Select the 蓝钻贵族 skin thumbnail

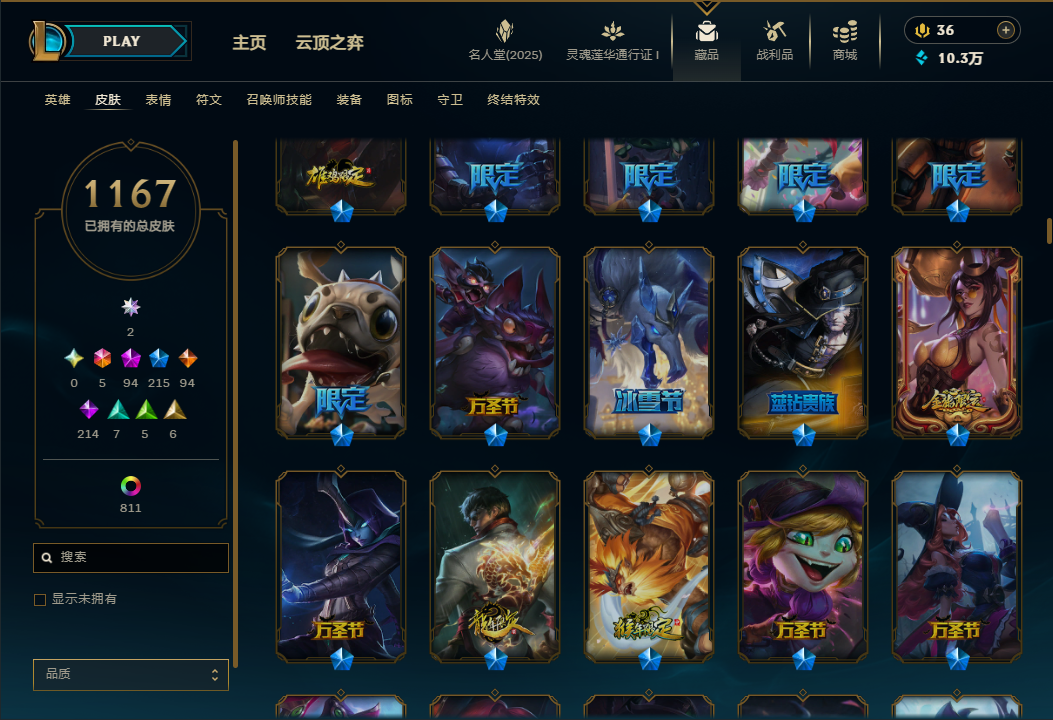[x=803, y=343]
